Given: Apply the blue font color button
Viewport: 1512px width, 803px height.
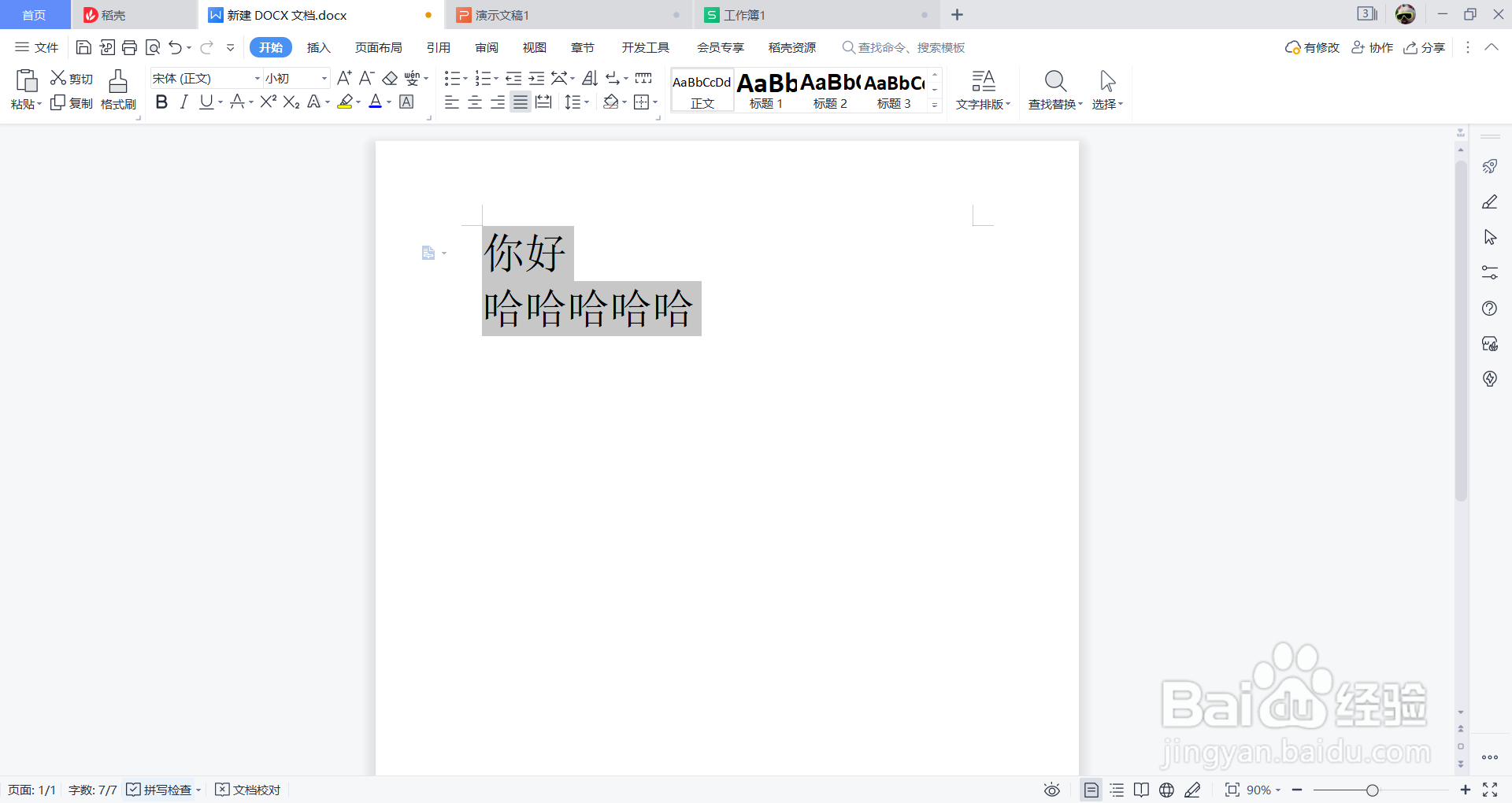Looking at the screenshot, I should 376,102.
